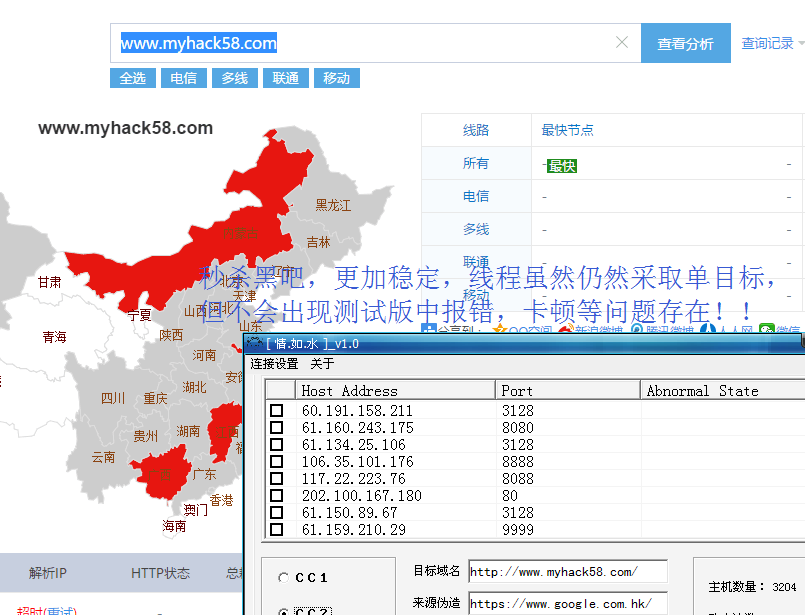This screenshot has width=805, height=615.
Task: Click the www.myhack58.com search input field
Action: pos(375,43)
